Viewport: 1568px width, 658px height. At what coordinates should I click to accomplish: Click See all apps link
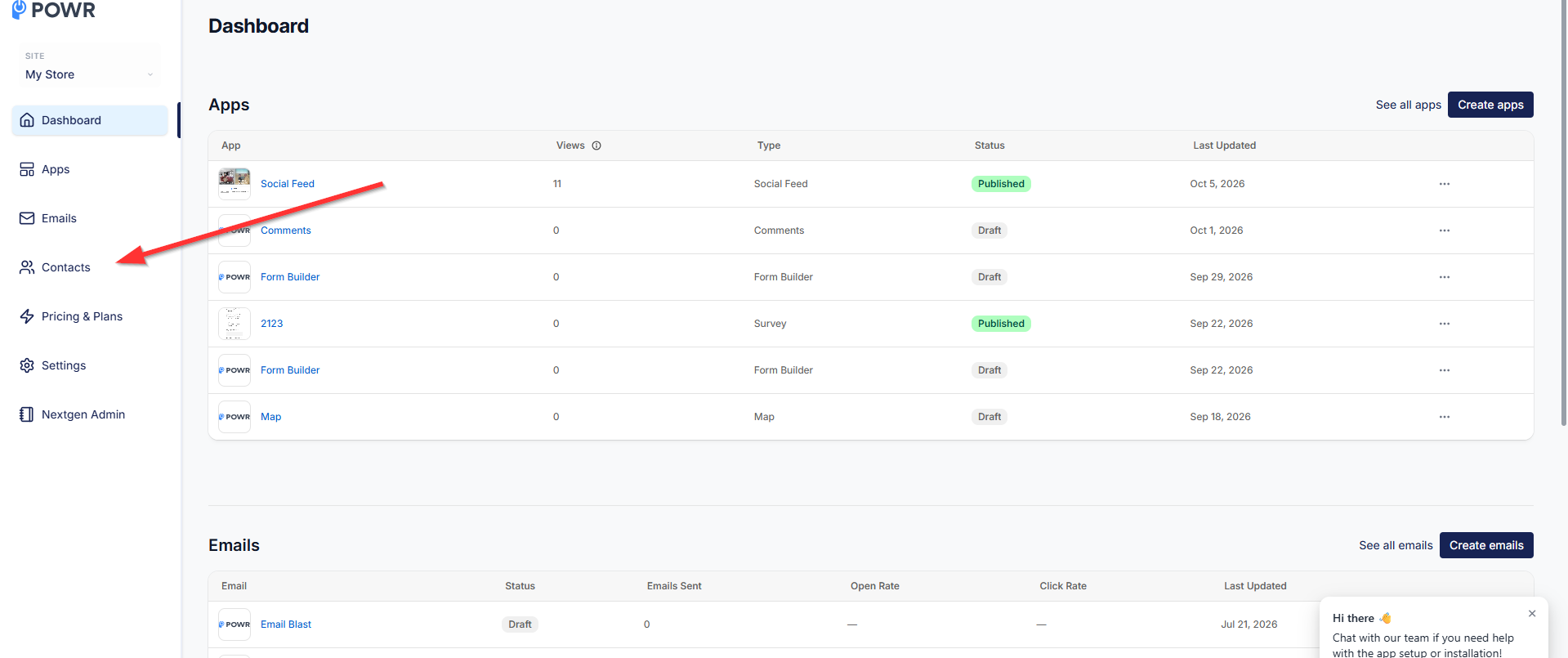click(x=1408, y=105)
